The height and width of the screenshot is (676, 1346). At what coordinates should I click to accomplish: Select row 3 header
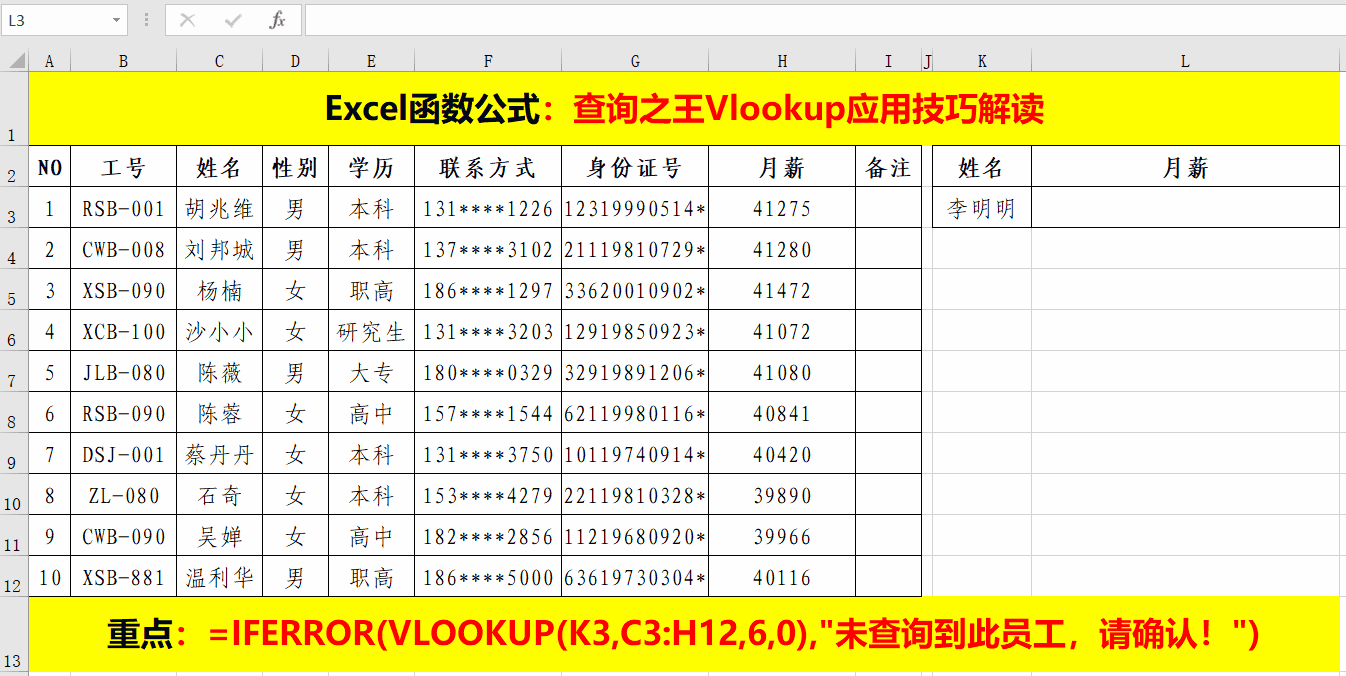(x=14, y=207)
